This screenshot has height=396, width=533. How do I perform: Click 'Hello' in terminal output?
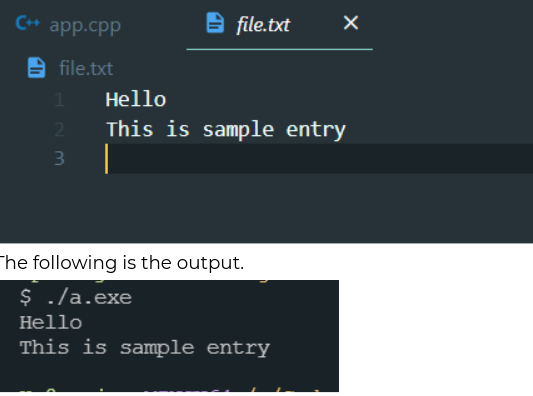click(51, 322)
